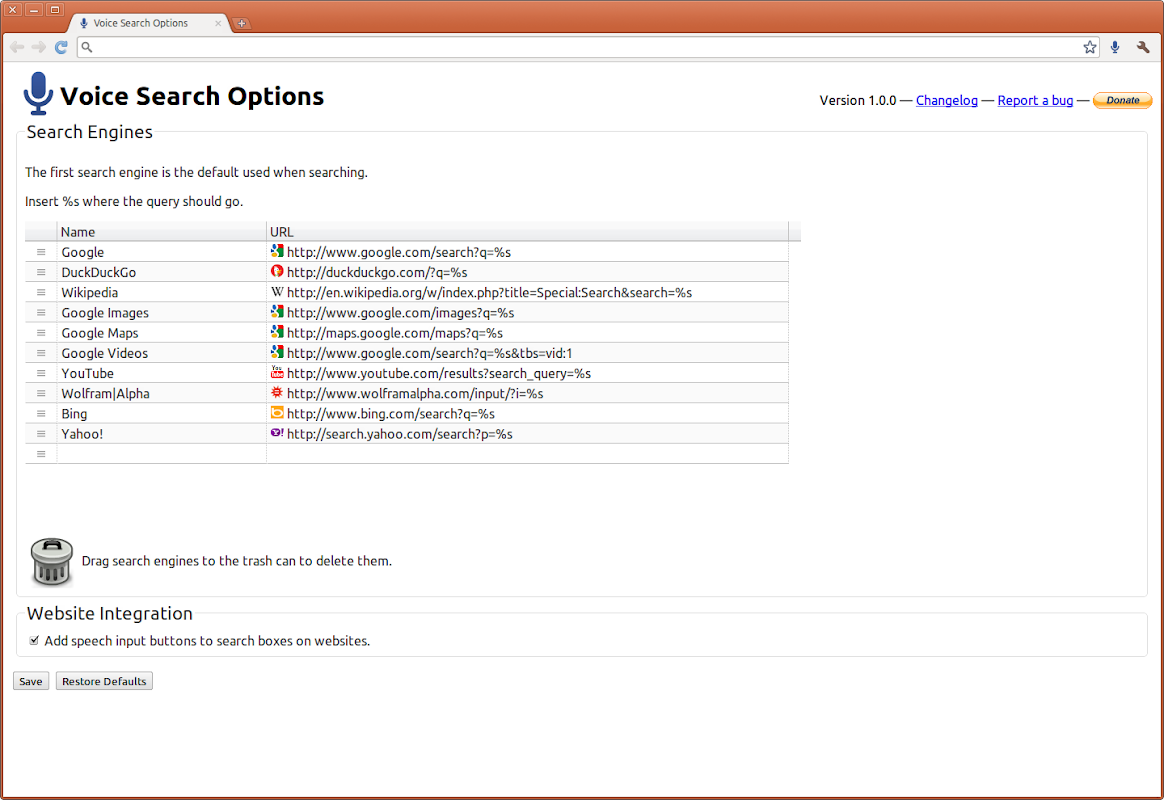Click Restore Defaults button
1164x800 pixels.
click(104, 681)
